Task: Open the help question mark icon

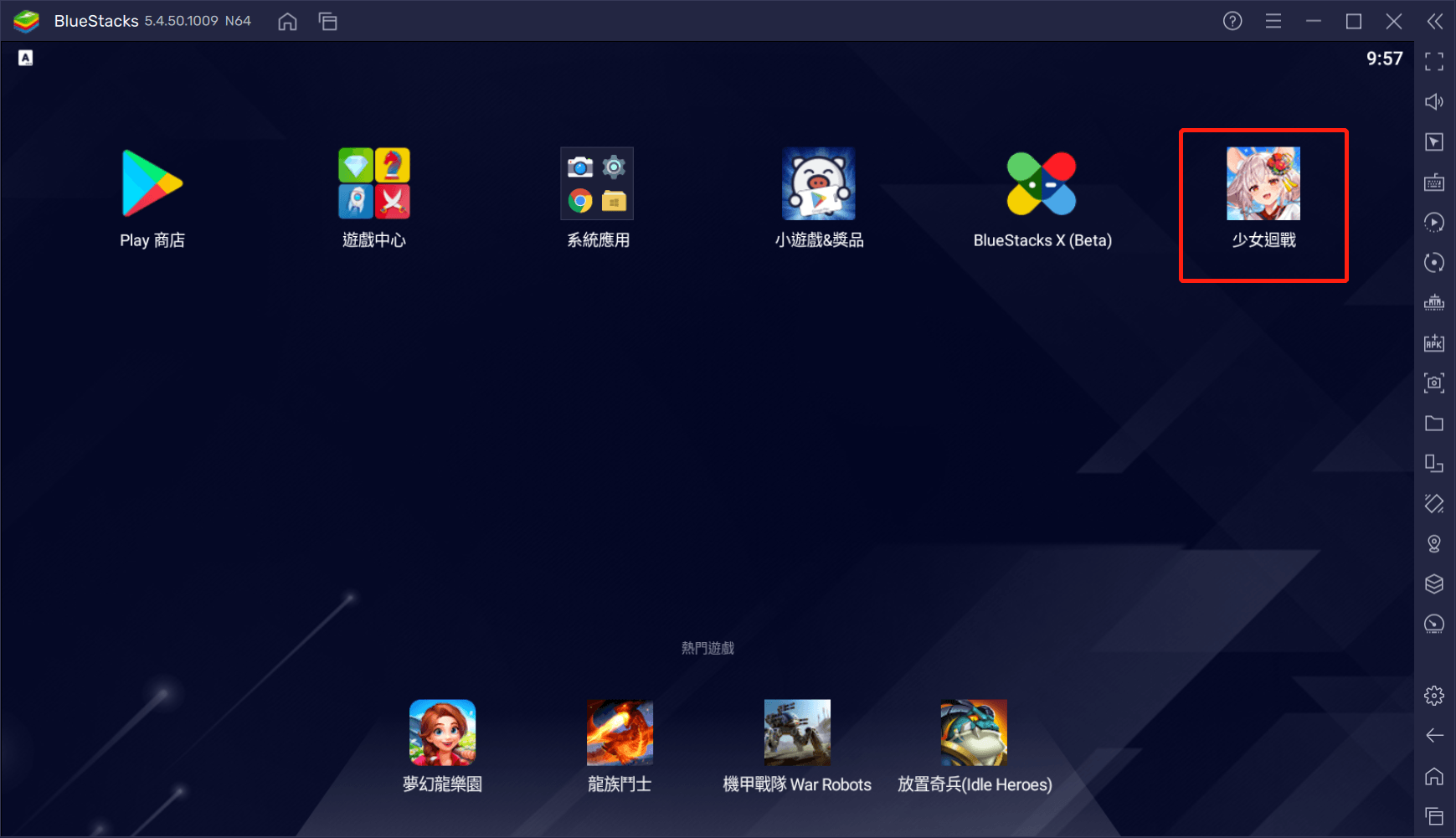Action: 1232,21
